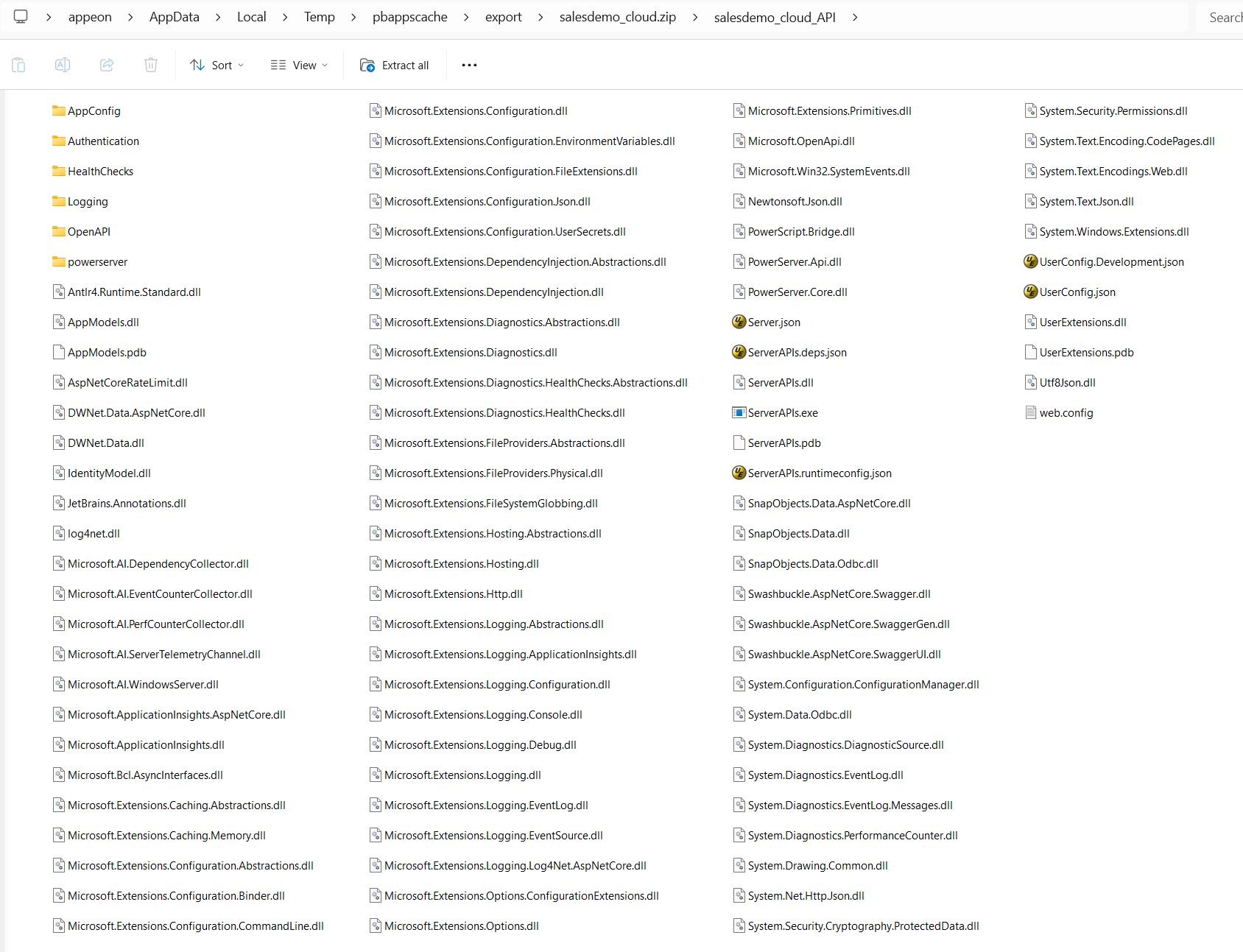Open the Sort dropdown menu
The image size is (1243, 952).
[216, 66]
